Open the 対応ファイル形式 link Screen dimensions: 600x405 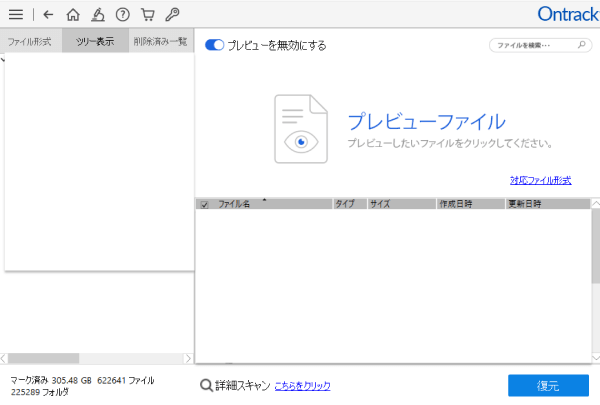pyautogui.click(x=540, y=180)
